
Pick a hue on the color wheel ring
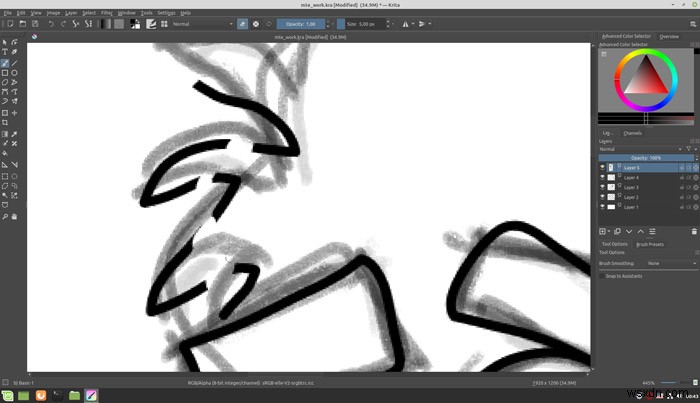646,53
